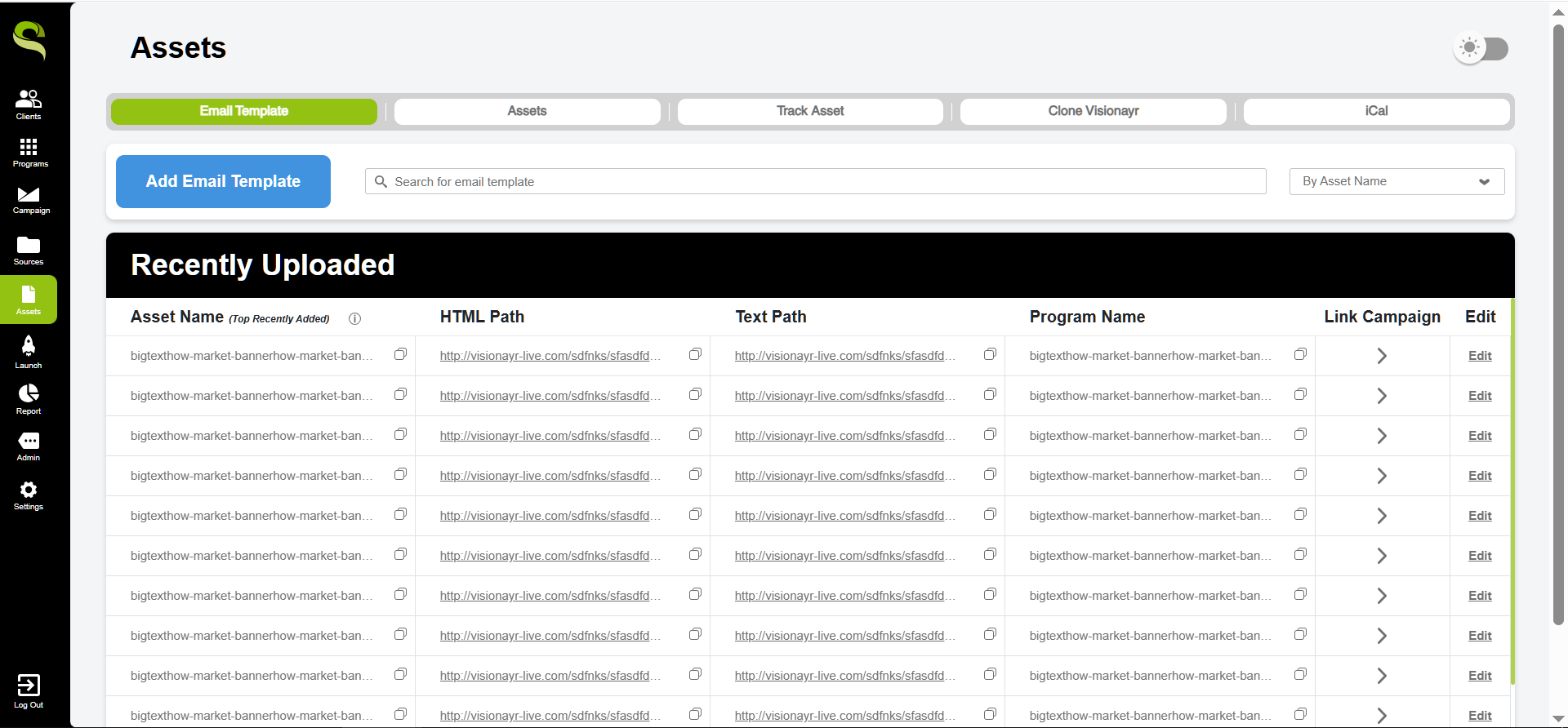Open Launch rocket icon
Viewport: 1568px width, 728px height.
coord(29,351)
